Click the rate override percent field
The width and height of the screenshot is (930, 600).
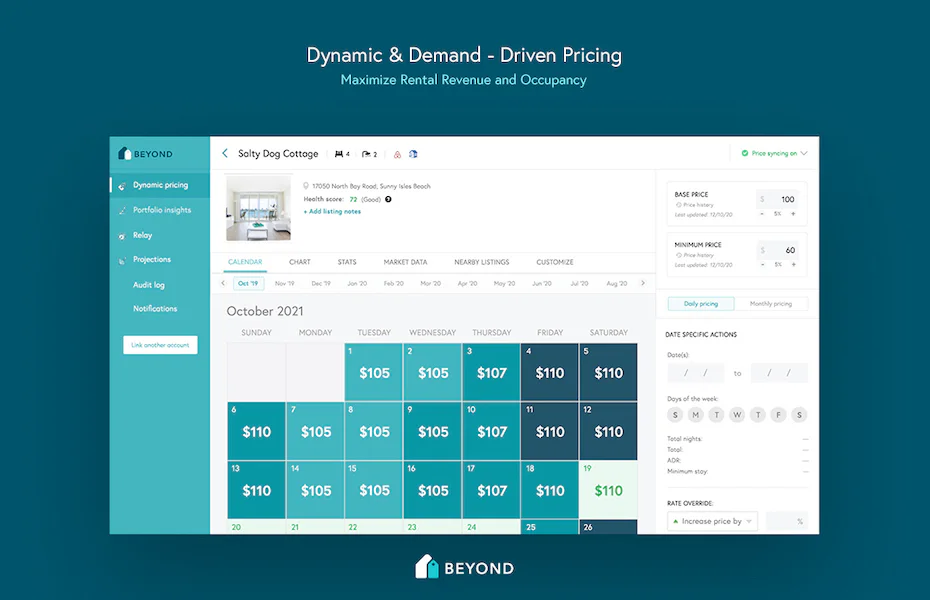coord(787,522)
